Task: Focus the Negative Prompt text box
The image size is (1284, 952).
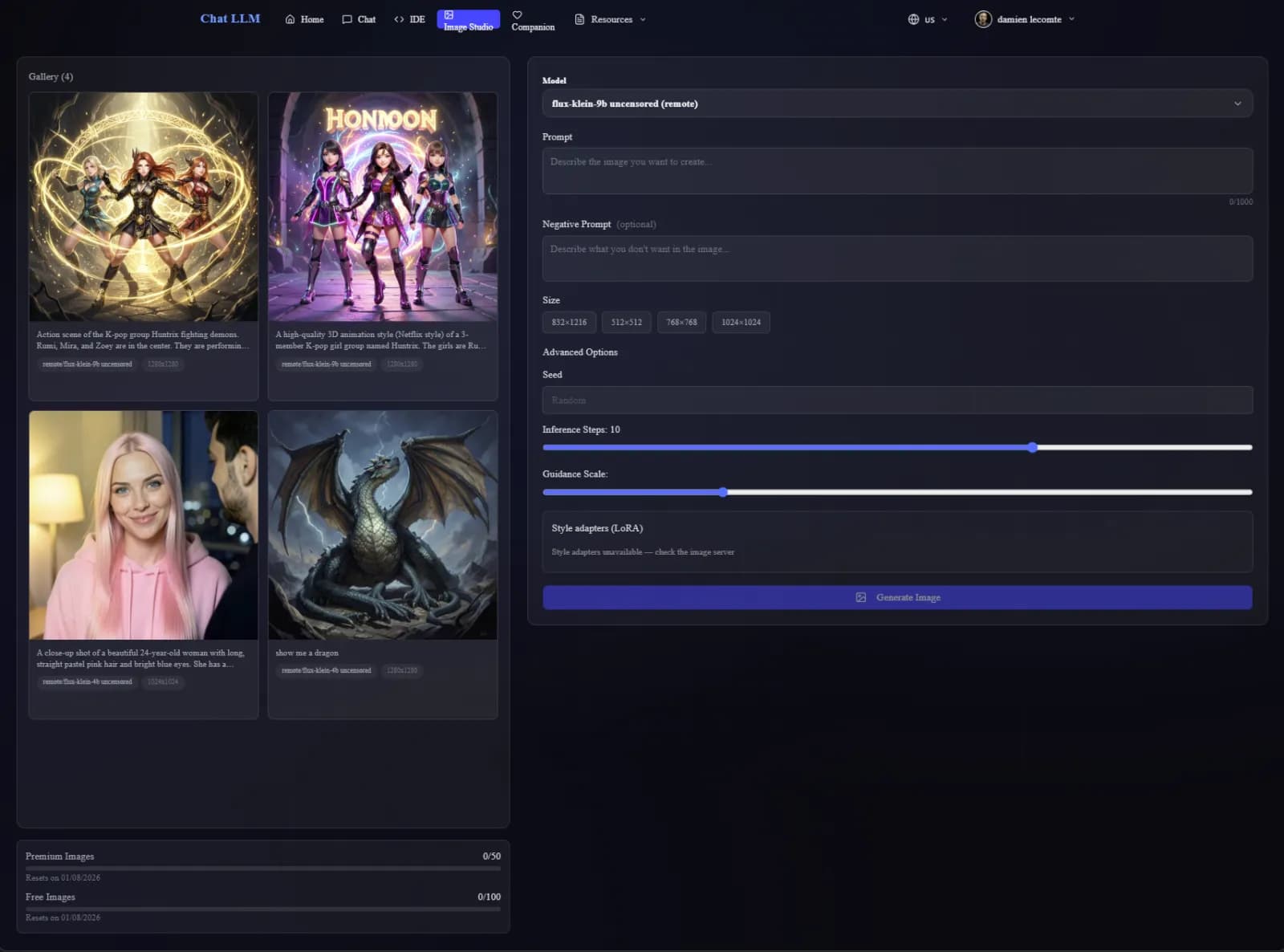Action: pyautogui.click(x=897, y=258)
